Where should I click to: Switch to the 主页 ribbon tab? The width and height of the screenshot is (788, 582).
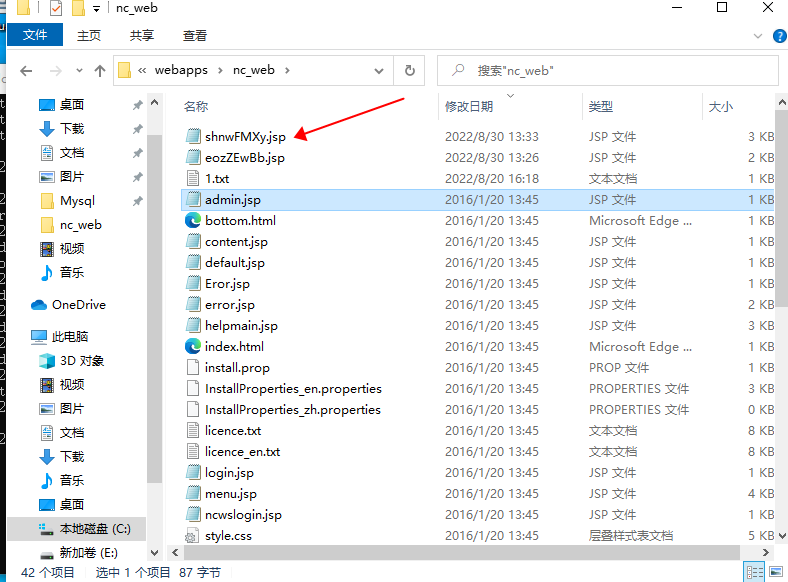tap(89, 35)
